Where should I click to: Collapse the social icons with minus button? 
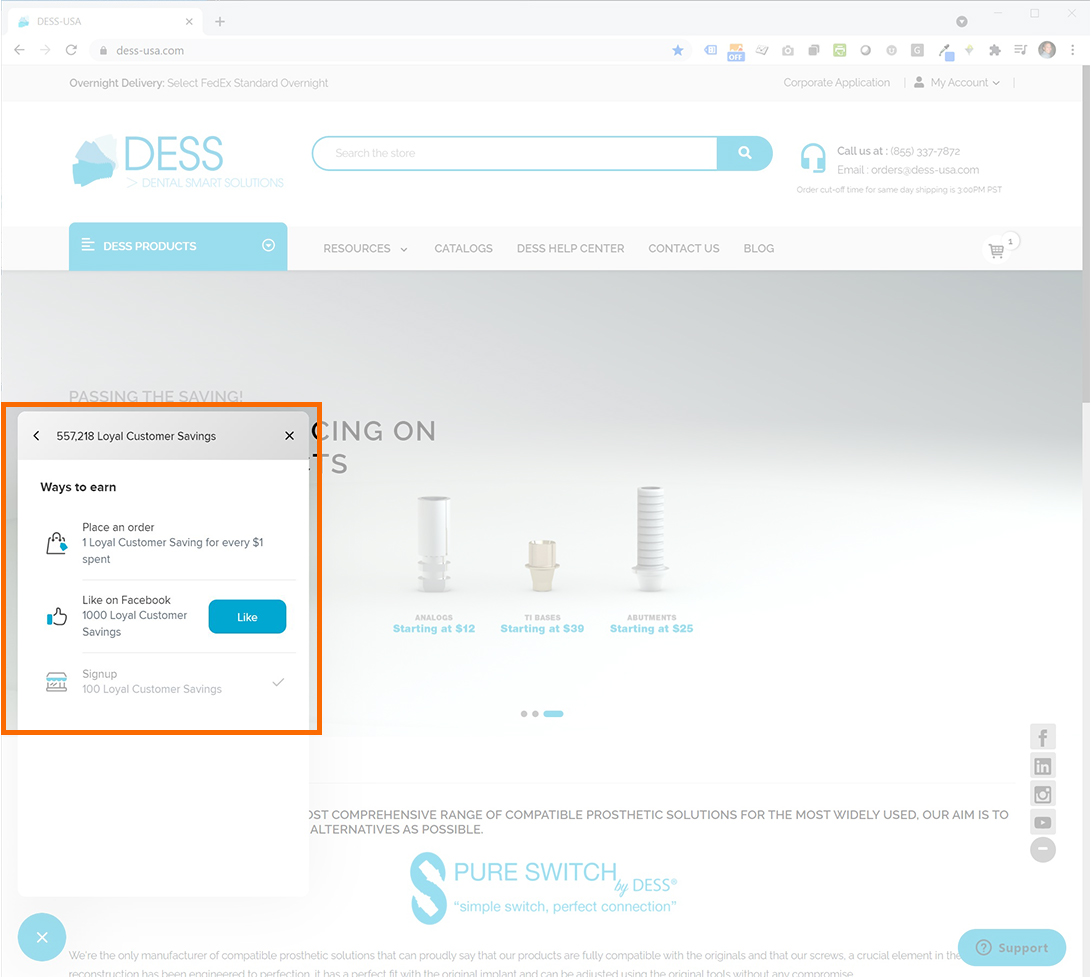tap(1042, 849)
